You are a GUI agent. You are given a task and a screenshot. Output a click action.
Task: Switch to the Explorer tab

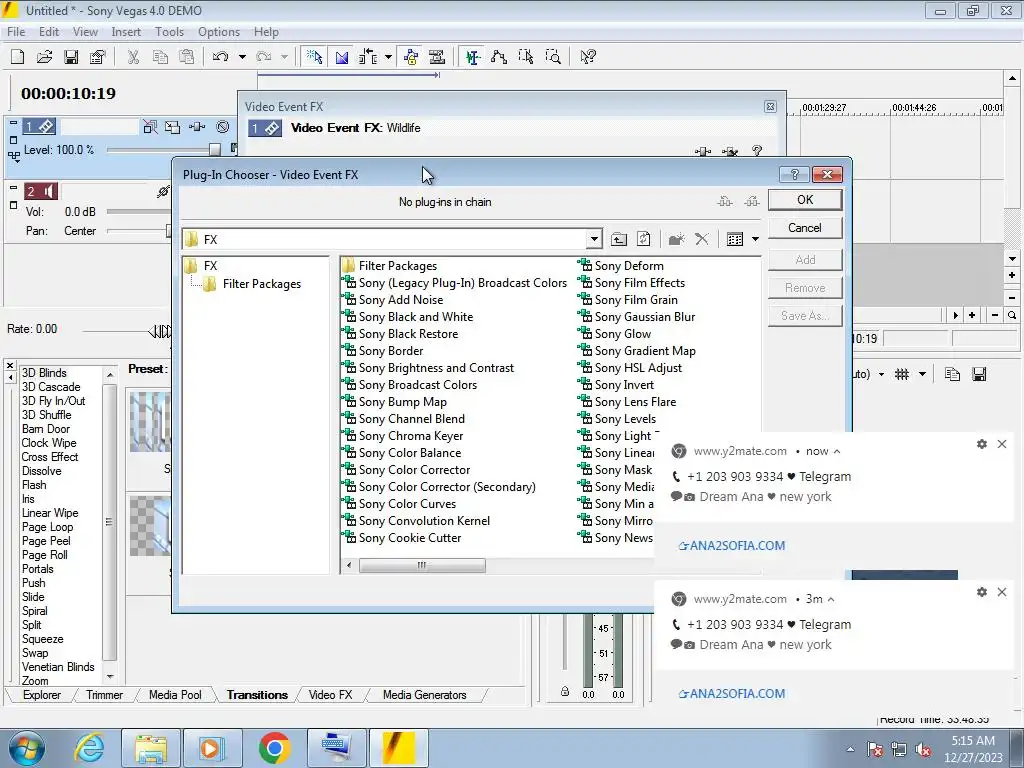click(42, 695)
